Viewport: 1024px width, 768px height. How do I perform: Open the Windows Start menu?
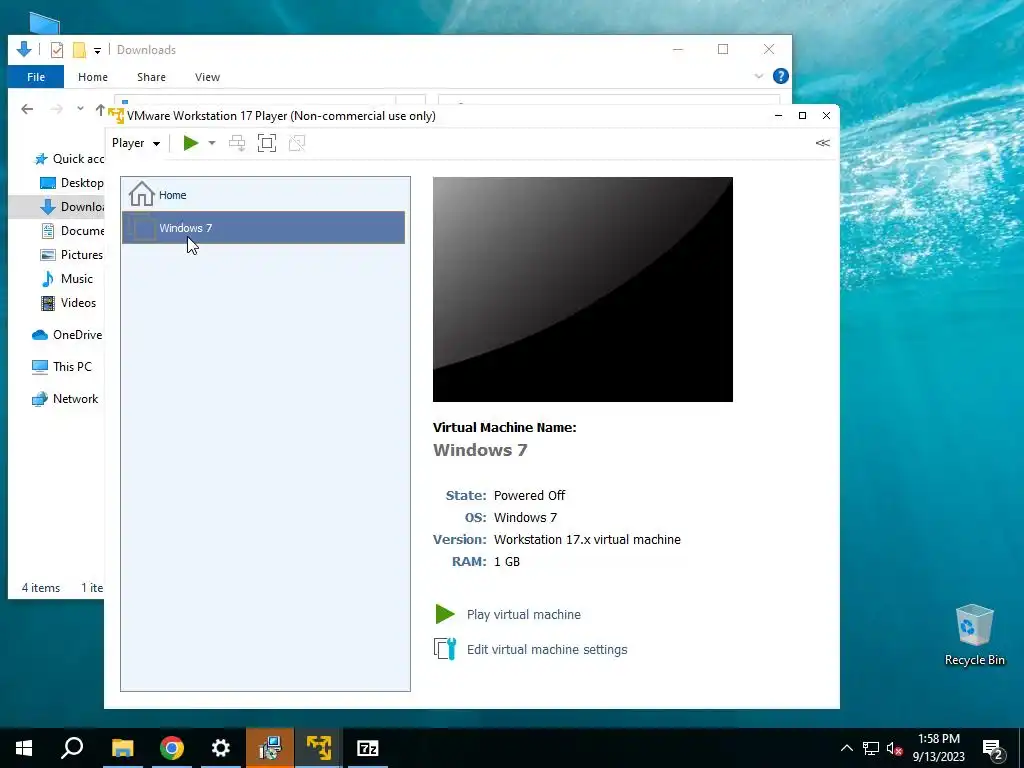pyautogui.click(x=24, y=748)
